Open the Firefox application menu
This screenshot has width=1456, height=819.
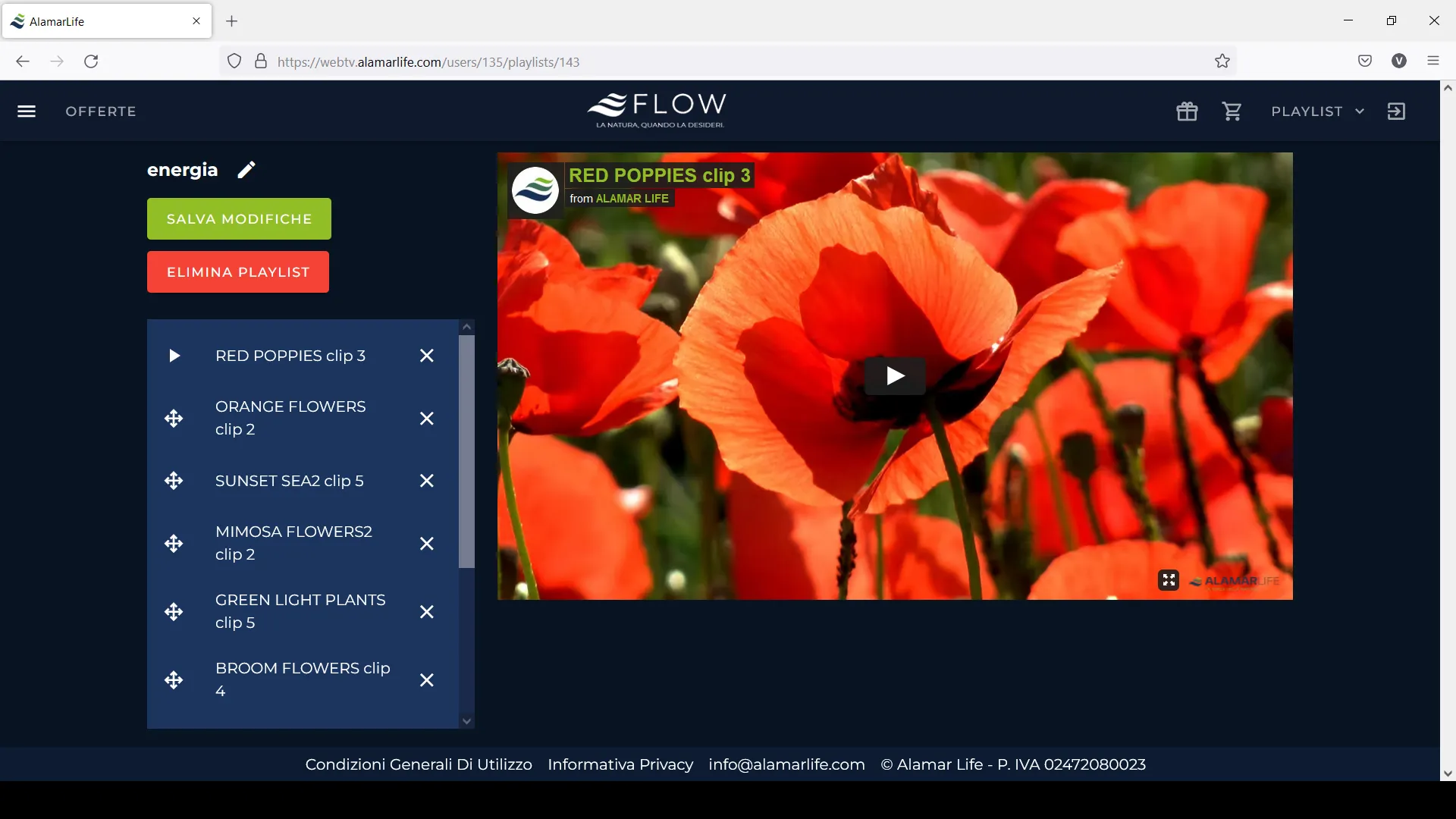click(1433, 61)
